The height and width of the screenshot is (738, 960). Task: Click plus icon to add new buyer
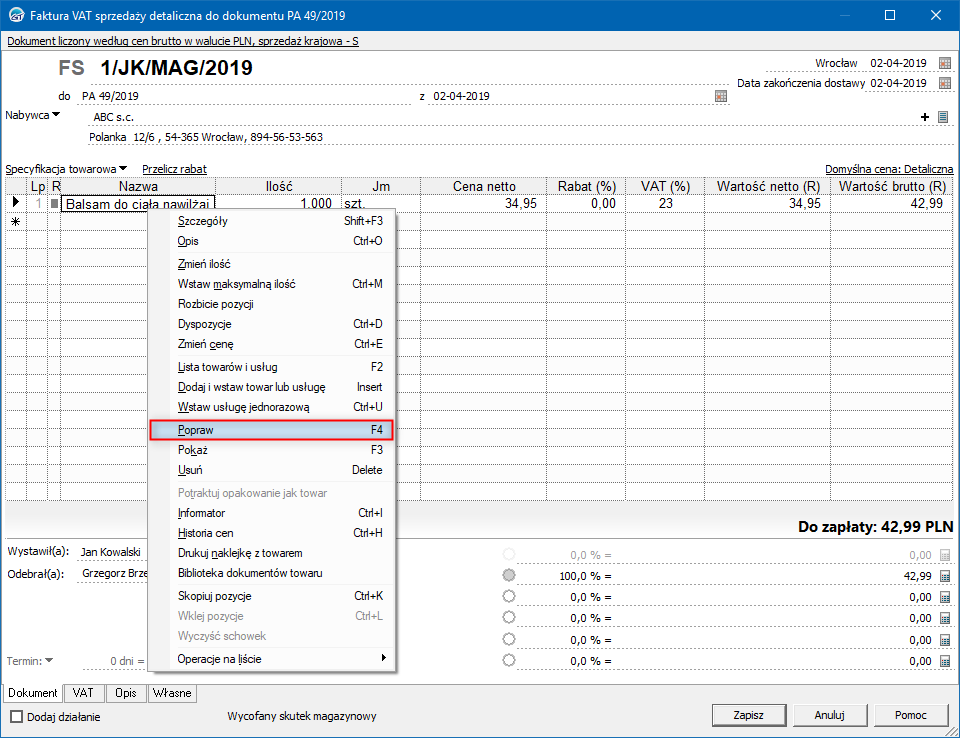pyautogui.click(x=925, y=117)
